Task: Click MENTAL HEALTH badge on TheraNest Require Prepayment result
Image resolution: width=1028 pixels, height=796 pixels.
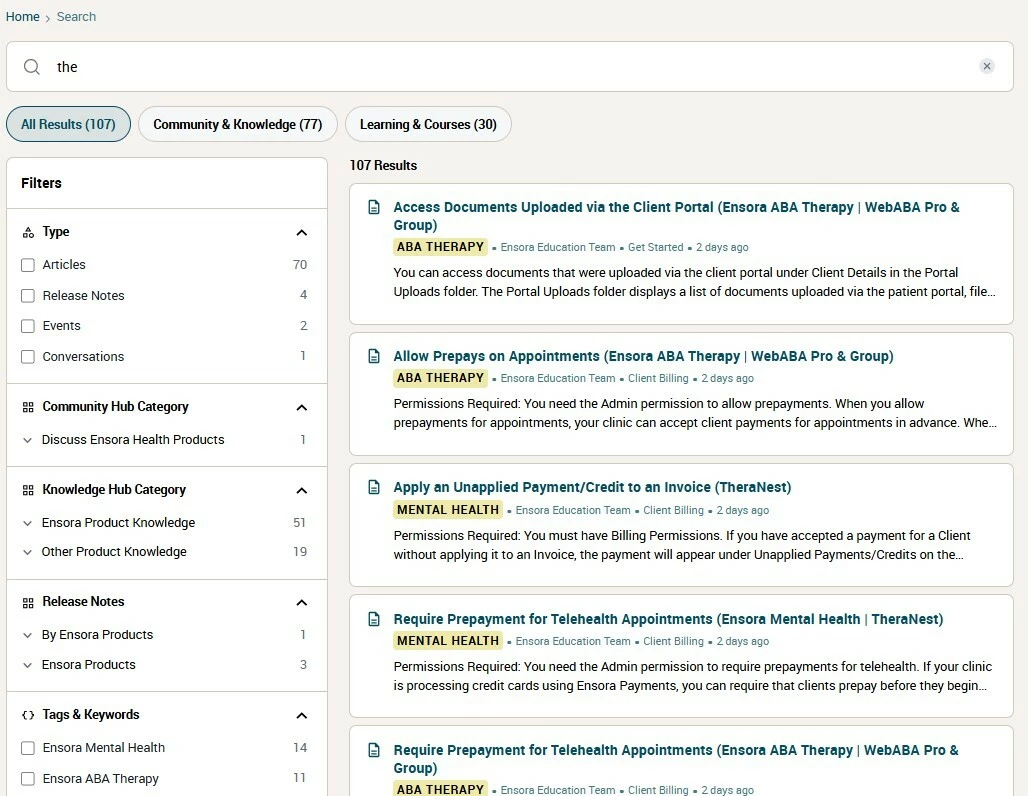Action: point(448,641)
